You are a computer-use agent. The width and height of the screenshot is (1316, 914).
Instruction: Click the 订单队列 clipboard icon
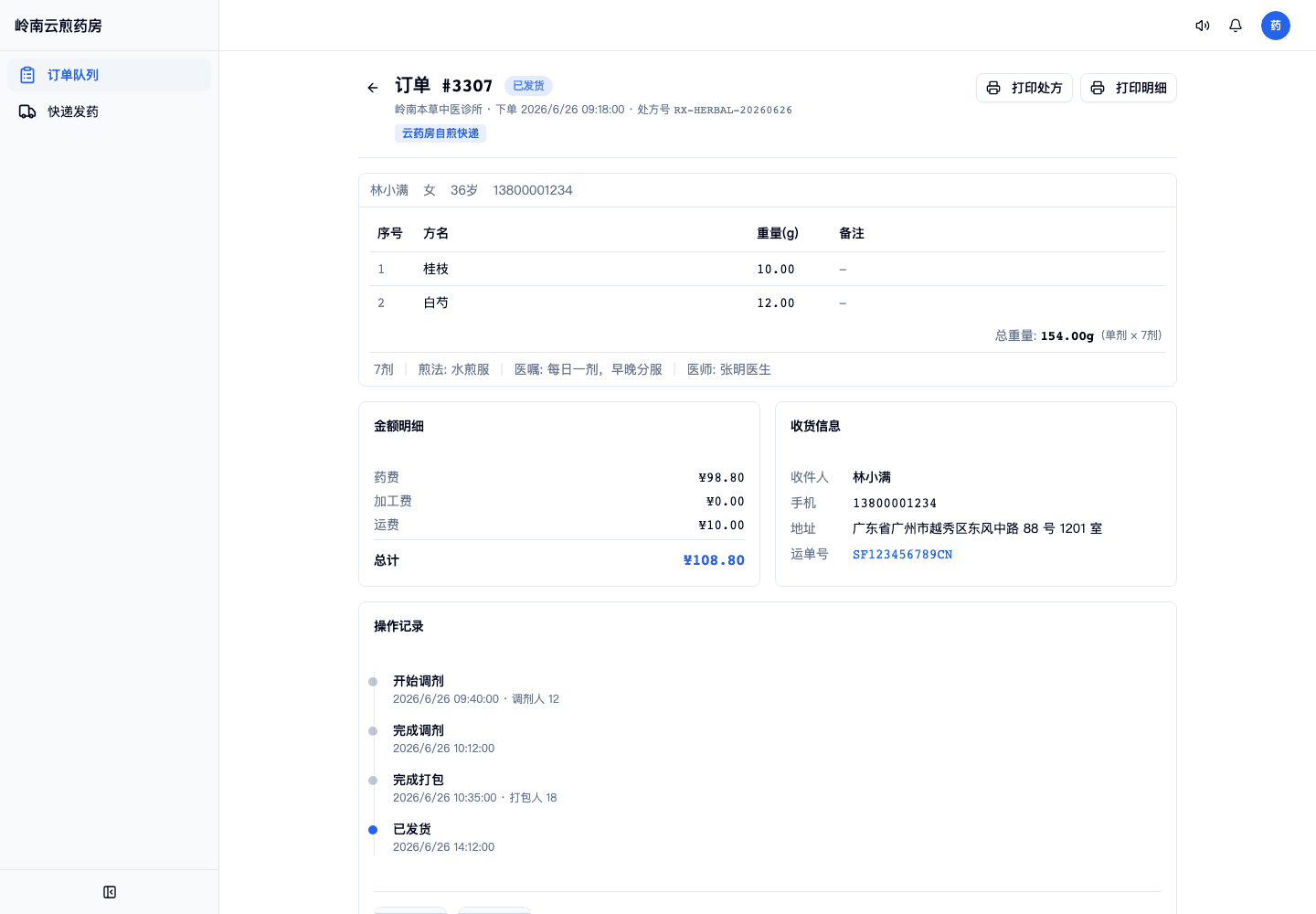pos(27,75)
